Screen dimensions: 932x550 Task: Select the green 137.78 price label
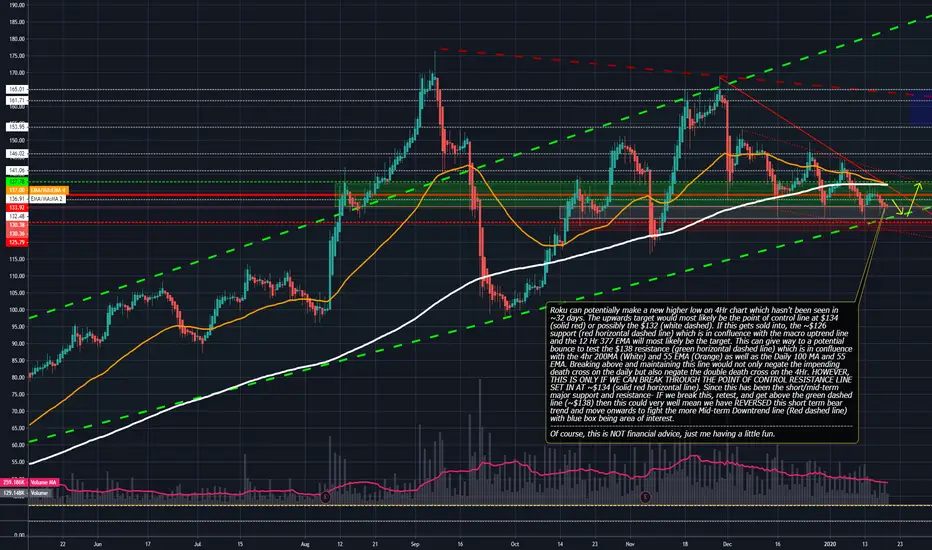coord(17,181)
